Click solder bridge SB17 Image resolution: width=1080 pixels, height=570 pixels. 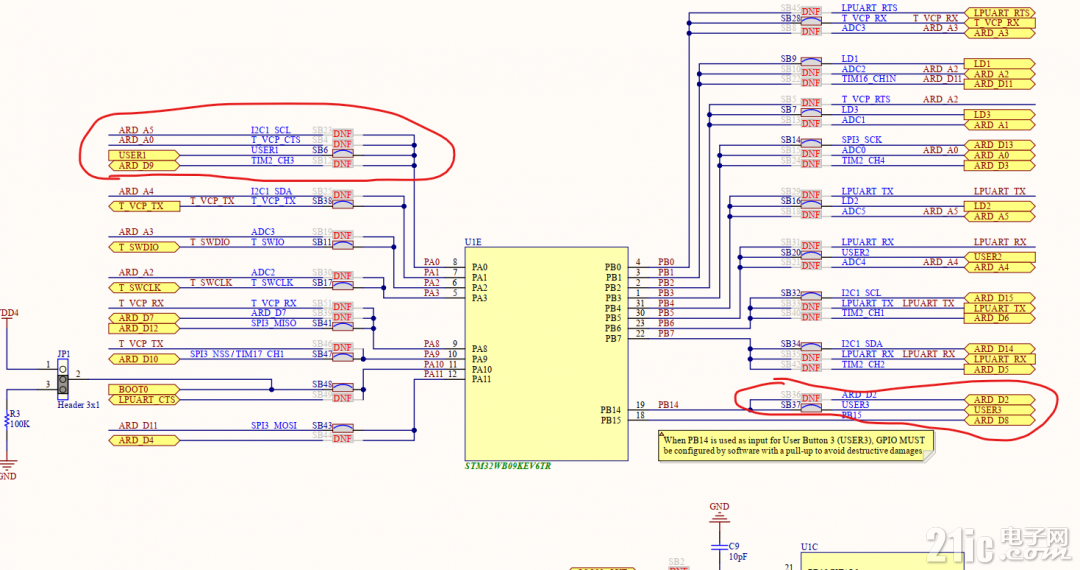(342, 286)
